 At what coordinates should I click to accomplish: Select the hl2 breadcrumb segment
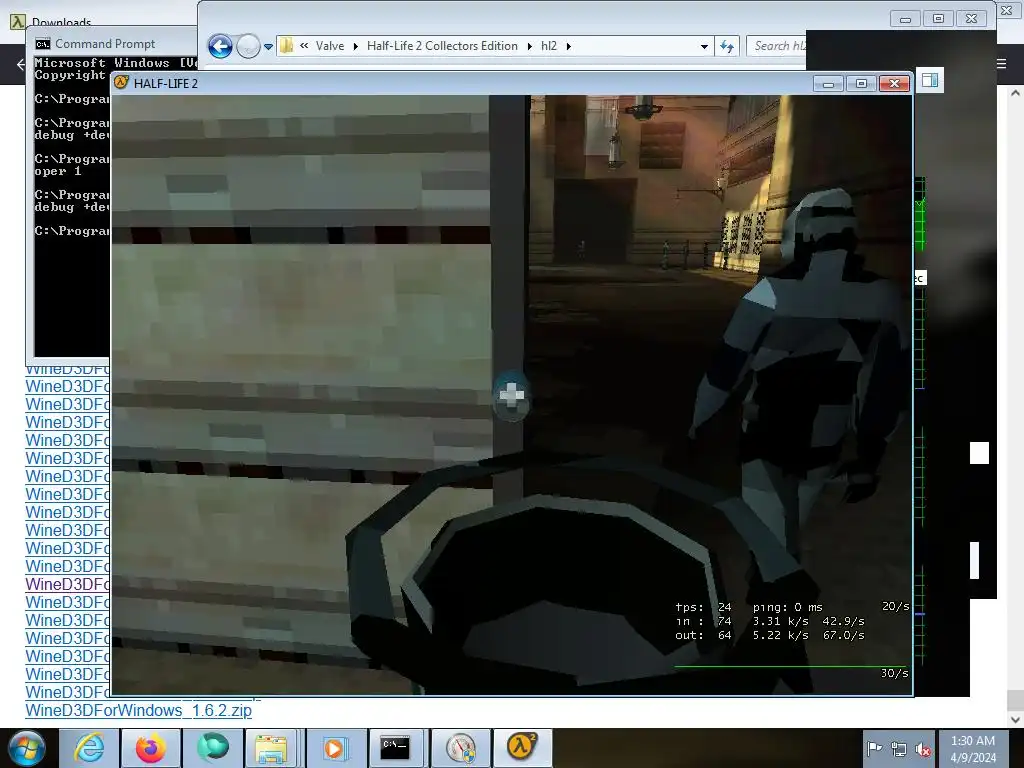[x=549, y=46]
